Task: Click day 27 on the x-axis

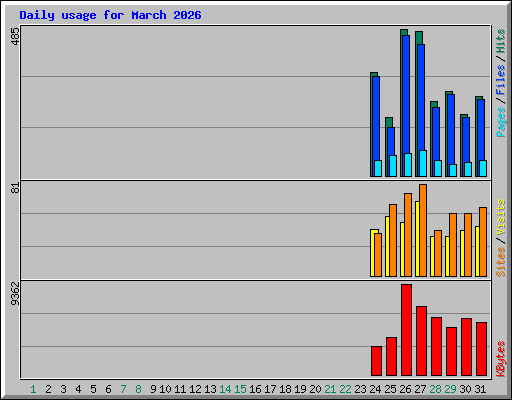Action: (420, 389)
